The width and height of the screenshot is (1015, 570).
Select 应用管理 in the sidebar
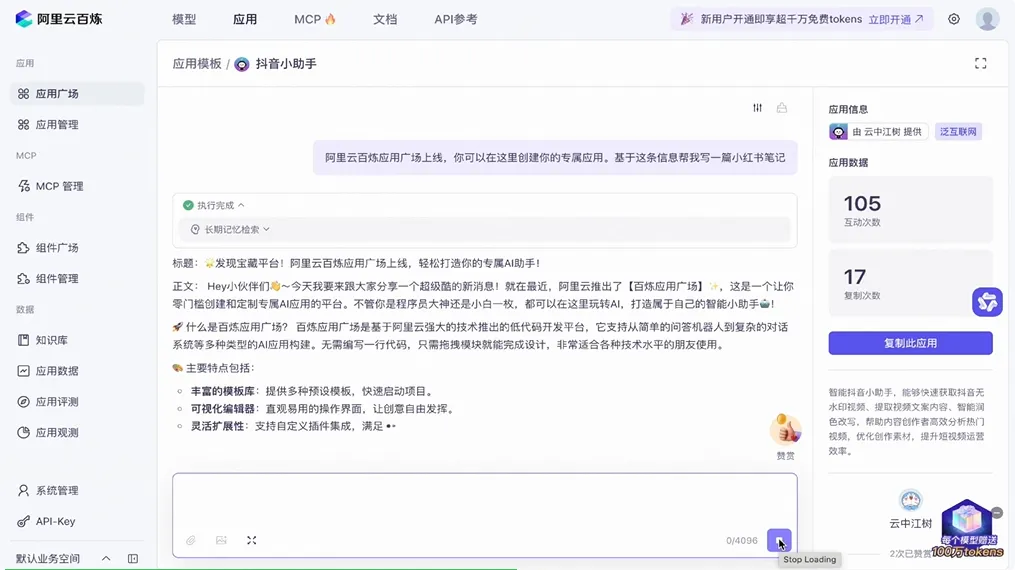77,124
